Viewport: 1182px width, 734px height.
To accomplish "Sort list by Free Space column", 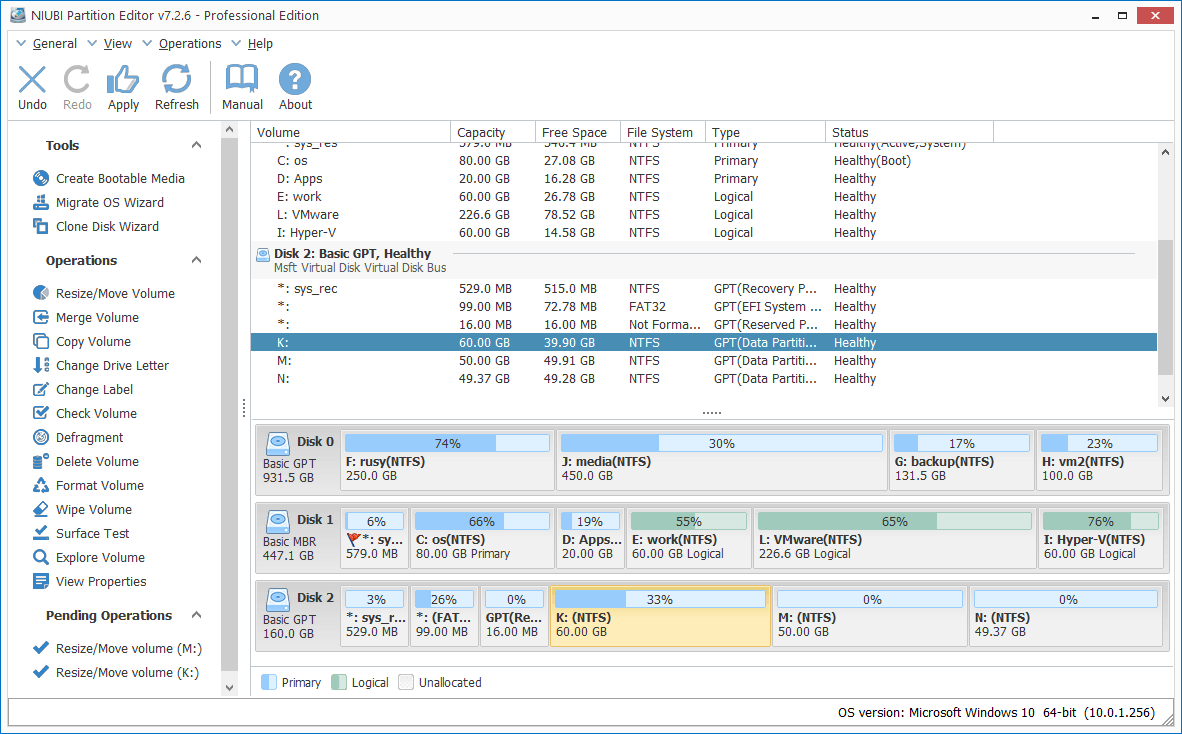I will coord(574,132).
